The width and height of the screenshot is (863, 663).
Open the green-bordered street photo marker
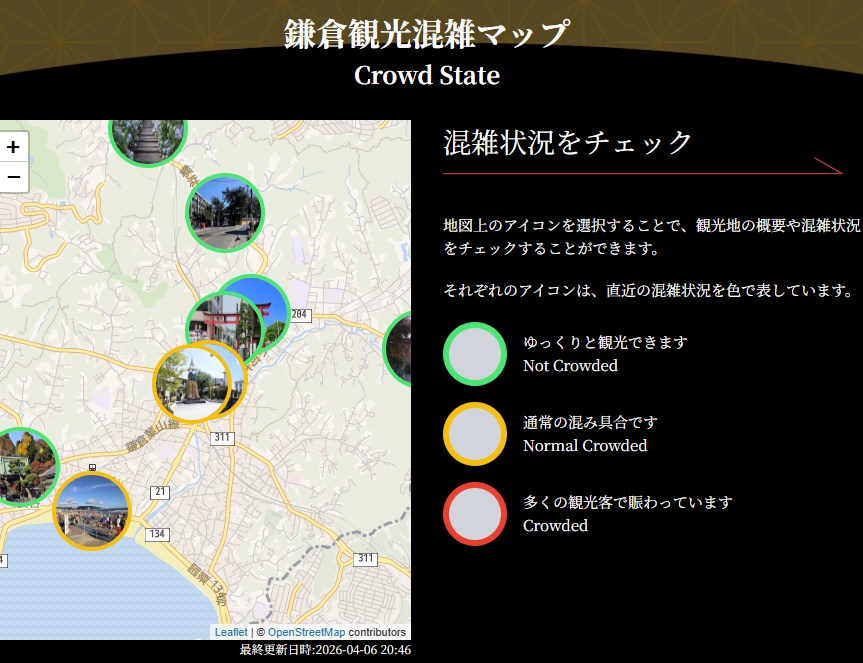224,211
